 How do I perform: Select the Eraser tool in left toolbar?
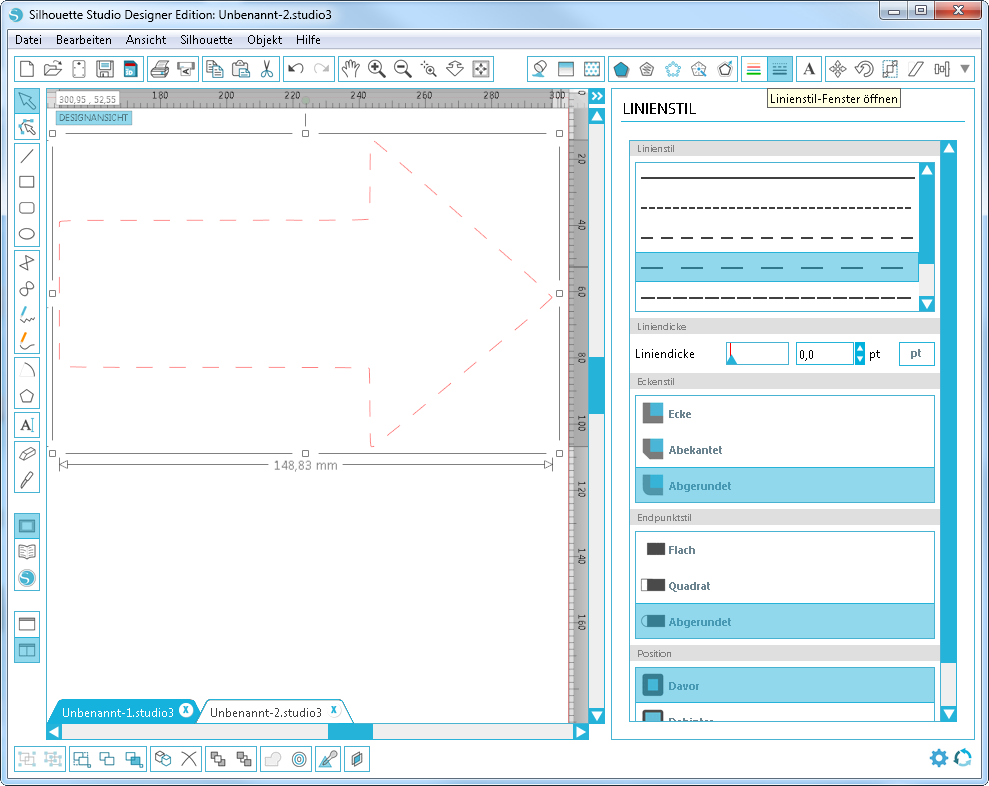[27, 453]
